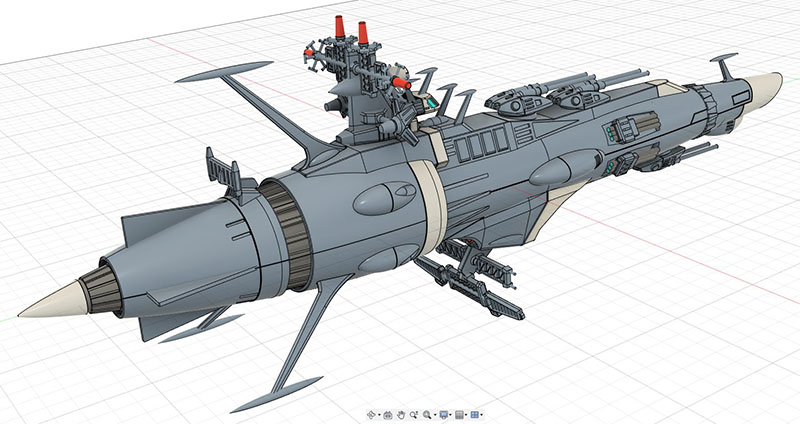Expand the Viewports layout dropdown arrow

pyautogui.click(x=482, y=415)
